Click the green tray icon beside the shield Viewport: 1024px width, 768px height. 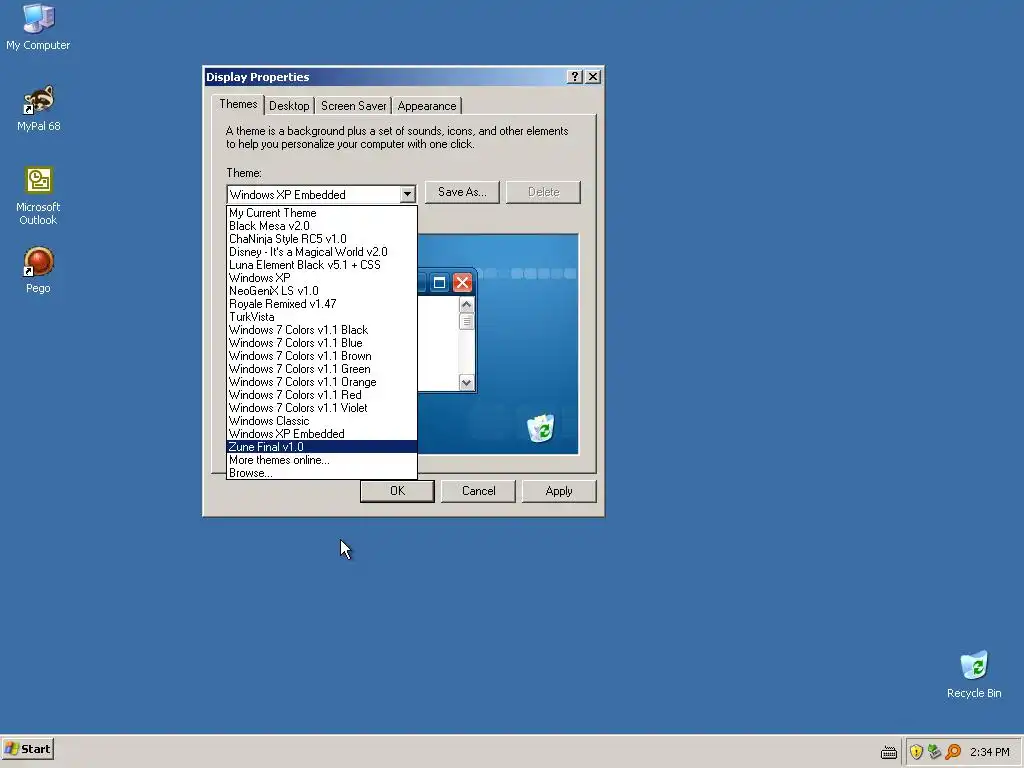[935, 752]
